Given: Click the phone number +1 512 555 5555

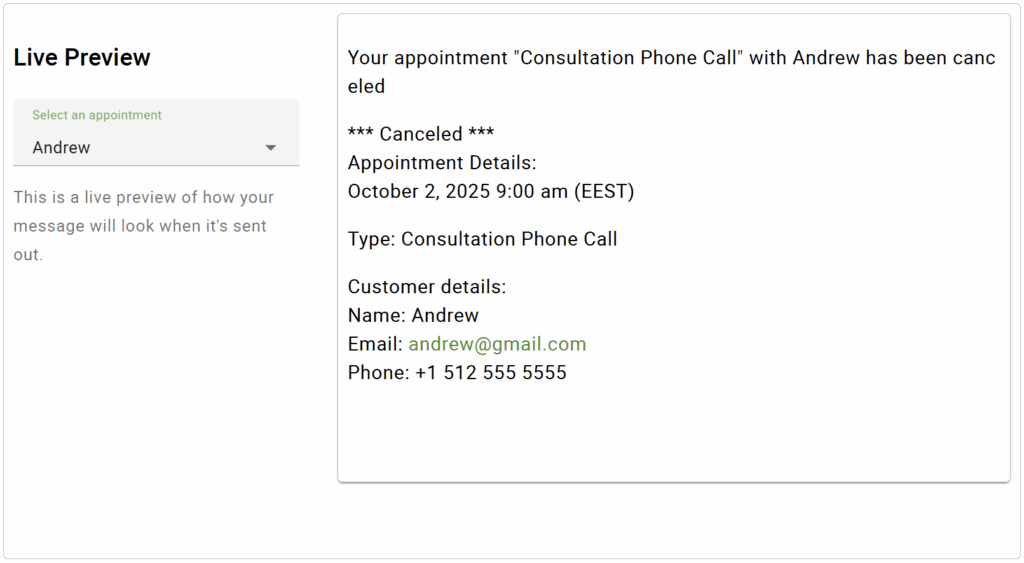Looking at the screenshot, I should (x=490, y=373).
